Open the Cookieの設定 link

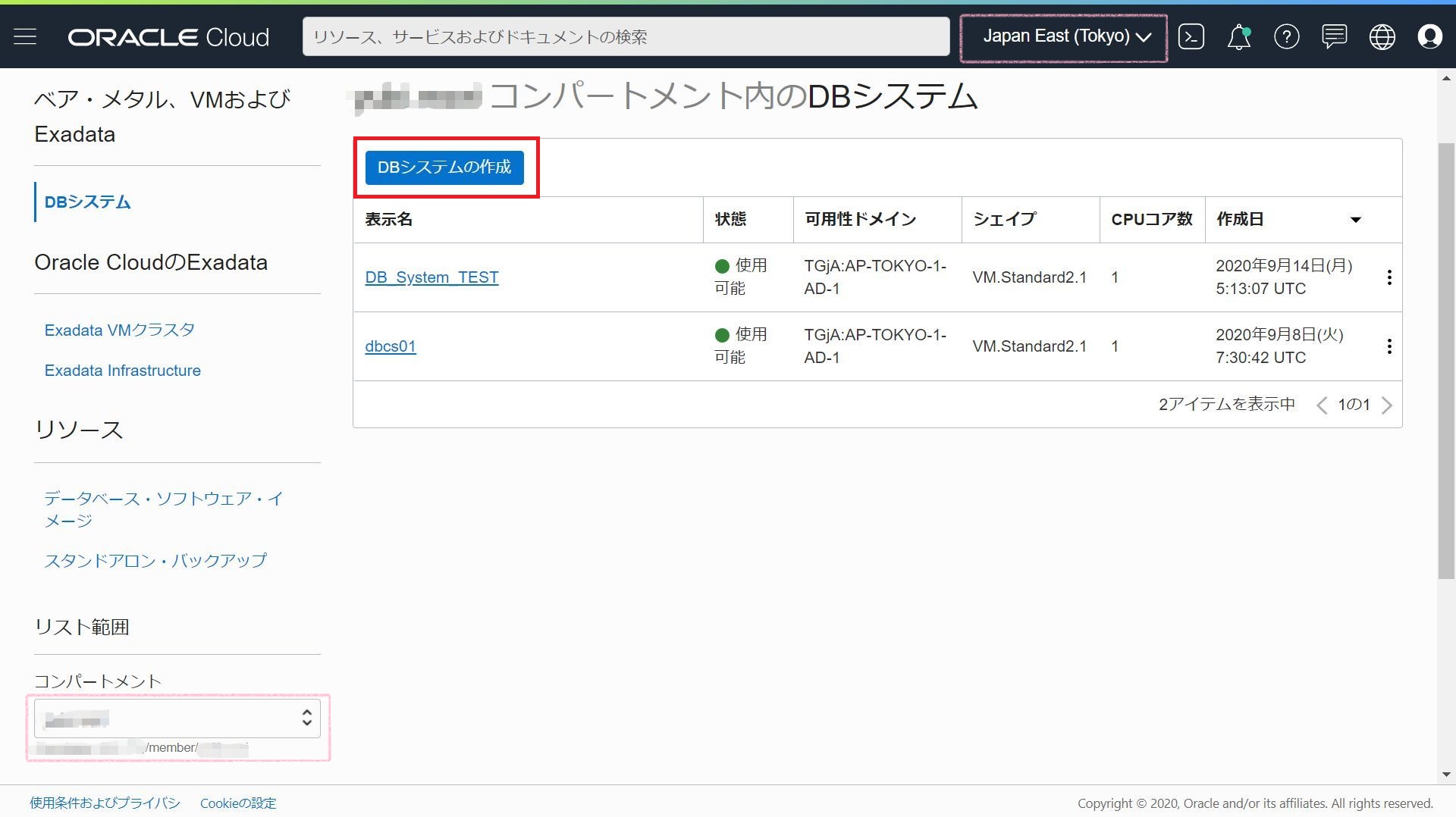[x=237, y=803]
